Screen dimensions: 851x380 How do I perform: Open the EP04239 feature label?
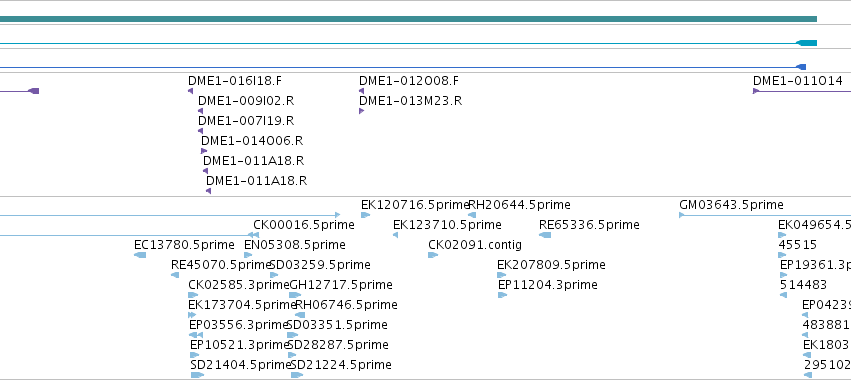click(826, 305)
